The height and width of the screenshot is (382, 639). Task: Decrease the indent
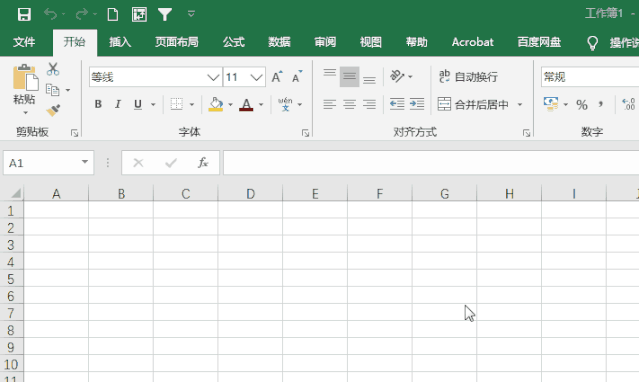click(x=397, y=104)
